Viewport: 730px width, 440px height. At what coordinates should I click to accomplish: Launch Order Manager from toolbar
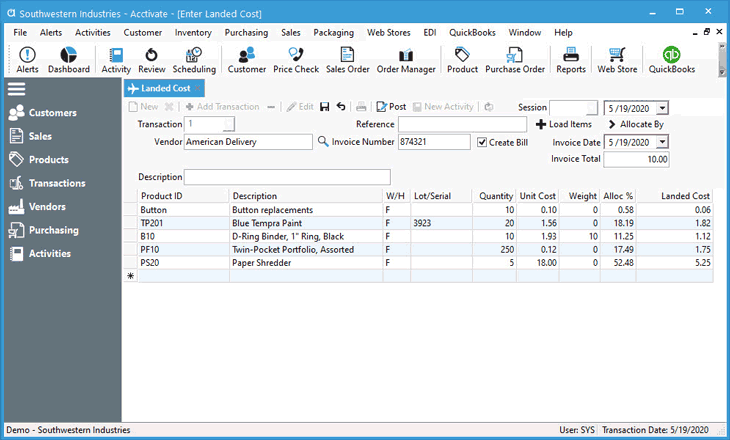coord(406,61)
